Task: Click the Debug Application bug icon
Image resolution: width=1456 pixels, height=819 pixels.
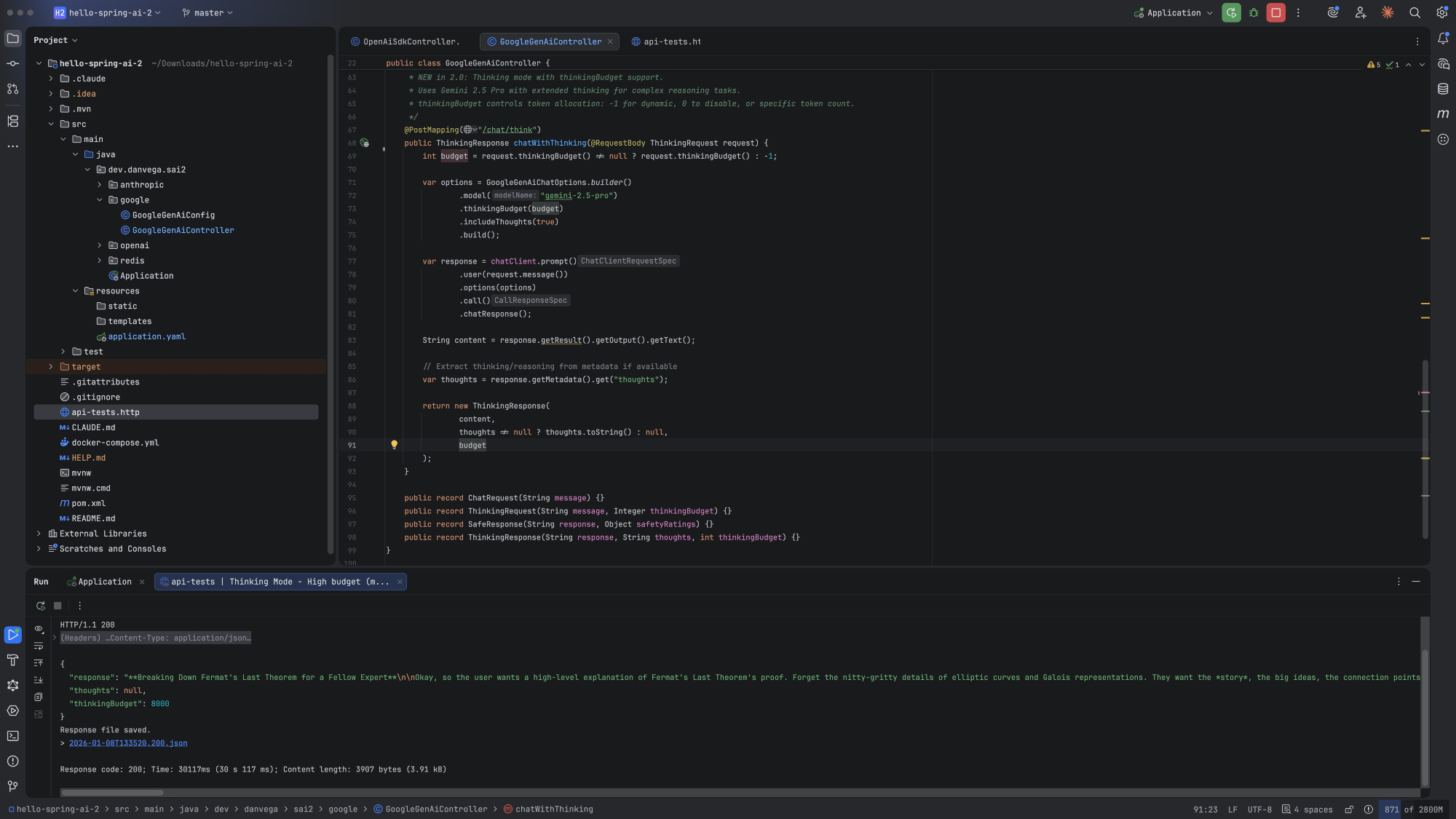Action: 1254,12
